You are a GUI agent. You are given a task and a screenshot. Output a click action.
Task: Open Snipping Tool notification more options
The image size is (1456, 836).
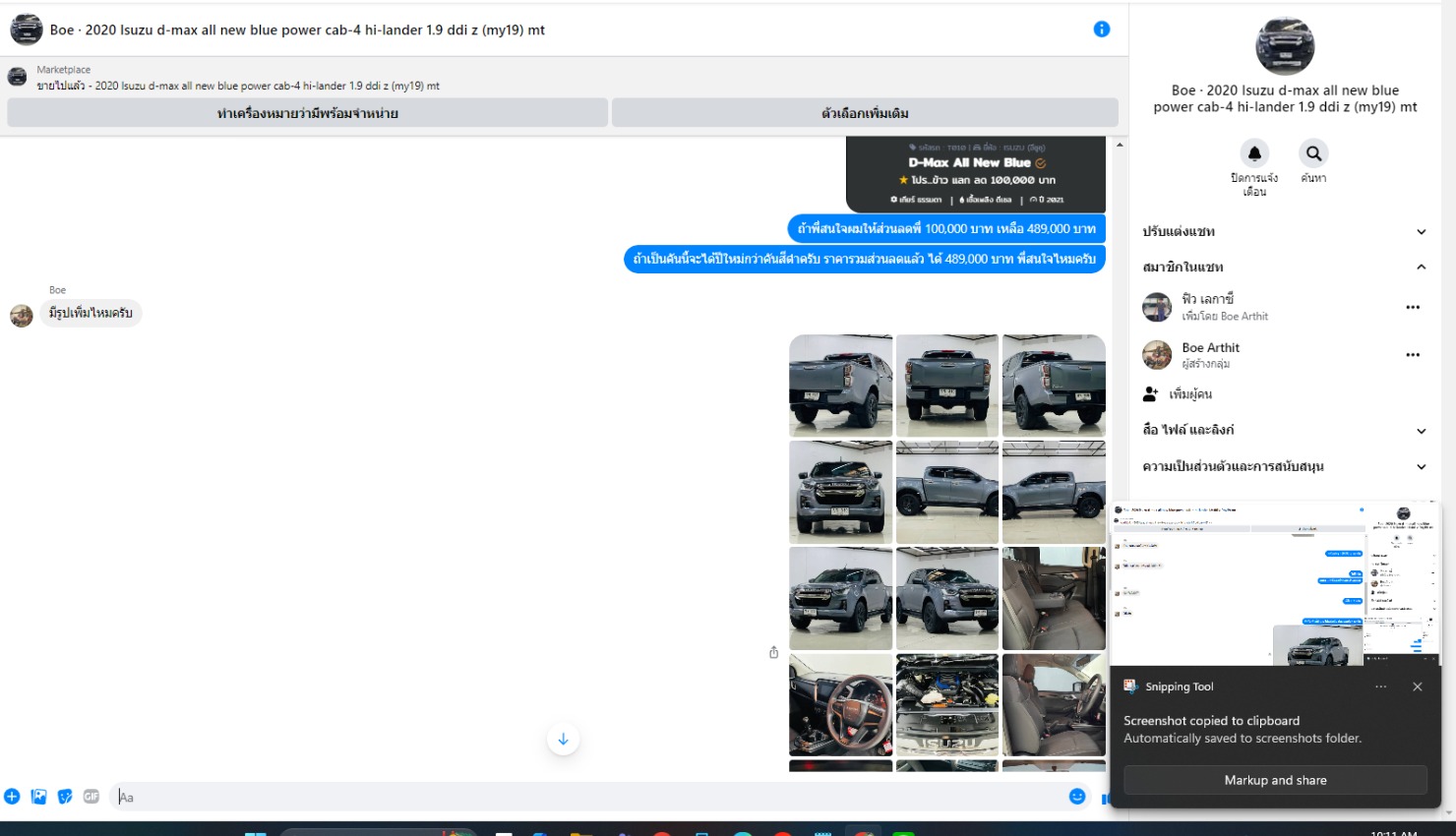pos(1381,687)
